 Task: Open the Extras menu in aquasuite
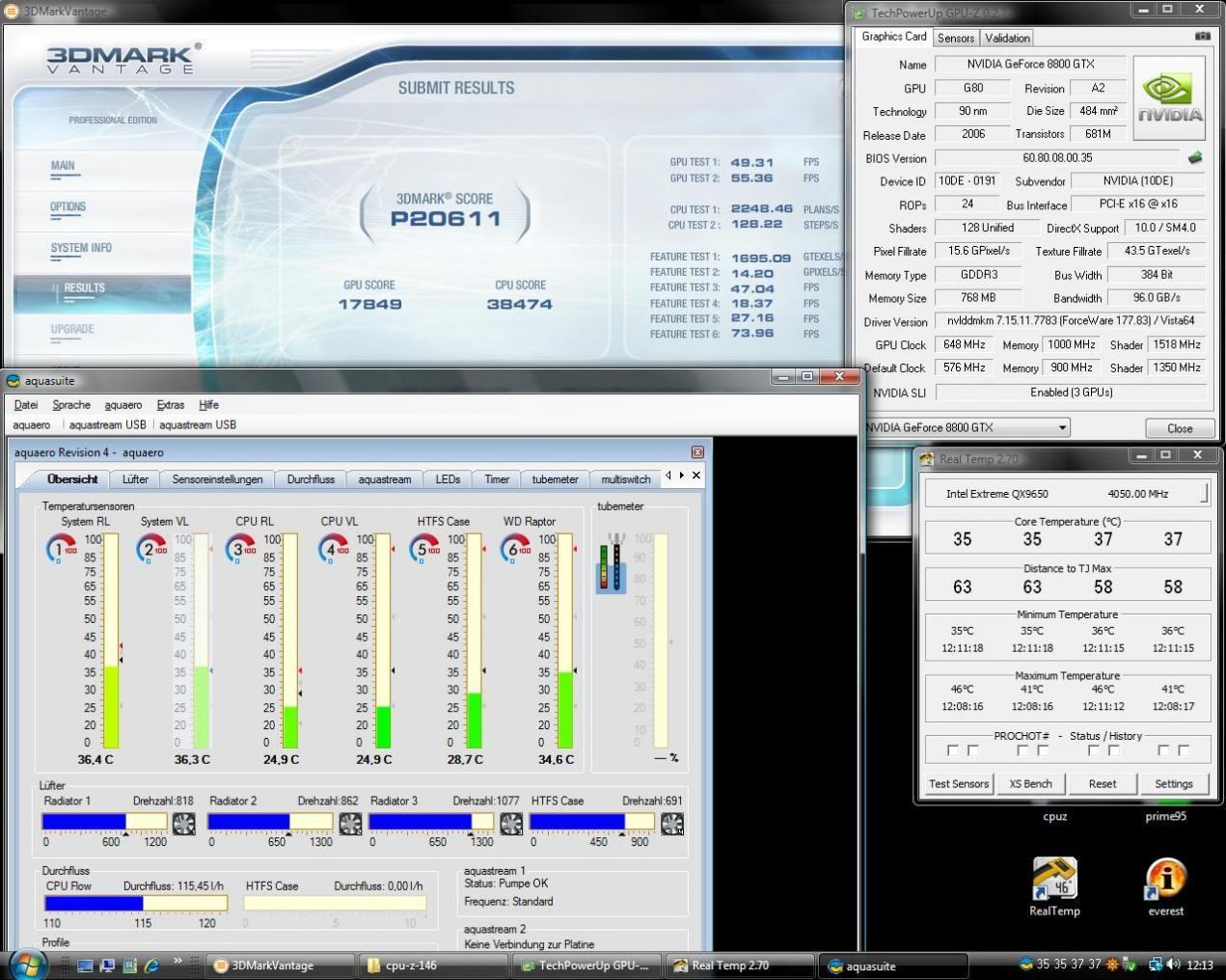(x=171, y=405)
